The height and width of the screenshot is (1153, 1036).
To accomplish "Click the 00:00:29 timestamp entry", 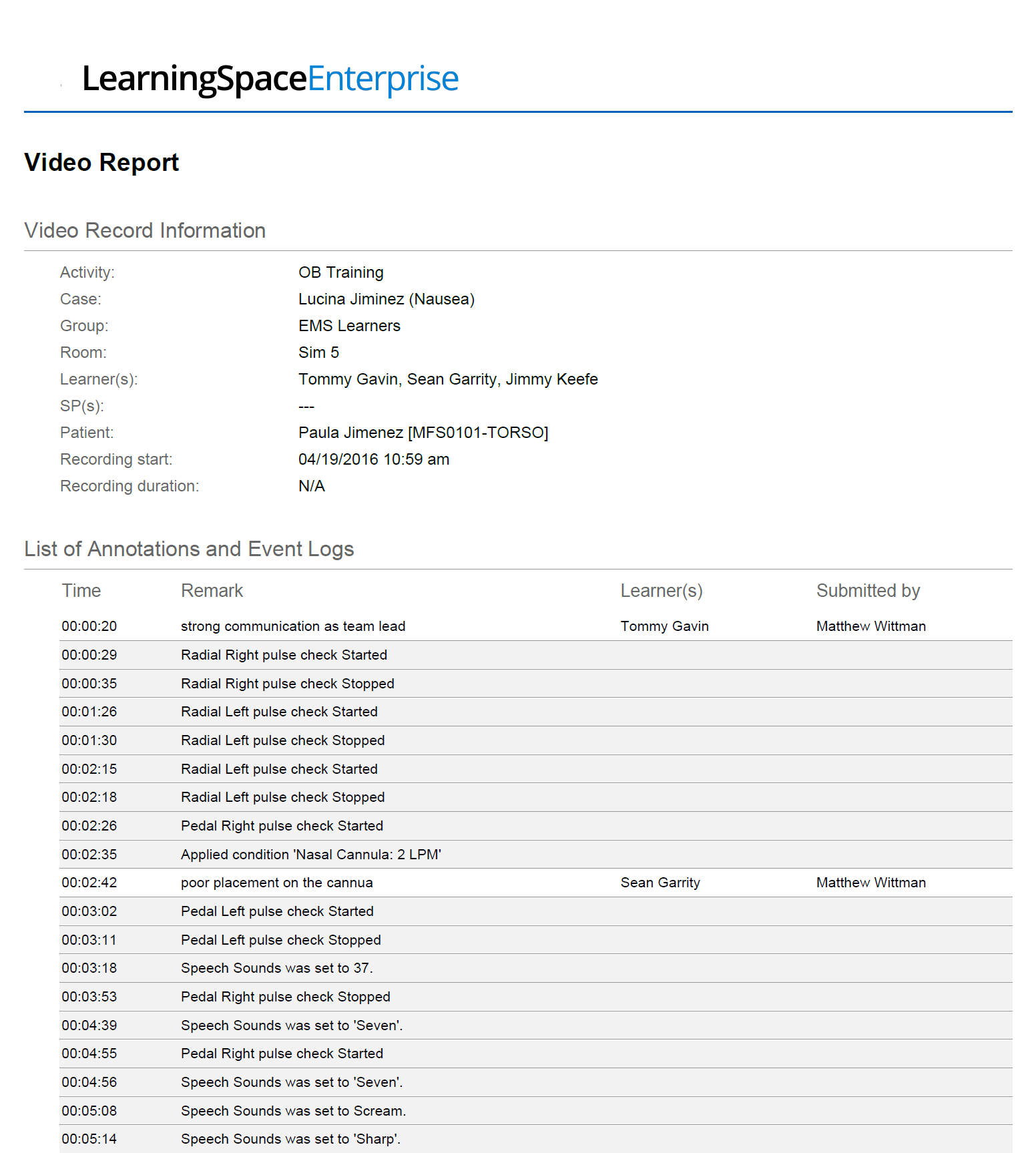I will coord(89,655).
